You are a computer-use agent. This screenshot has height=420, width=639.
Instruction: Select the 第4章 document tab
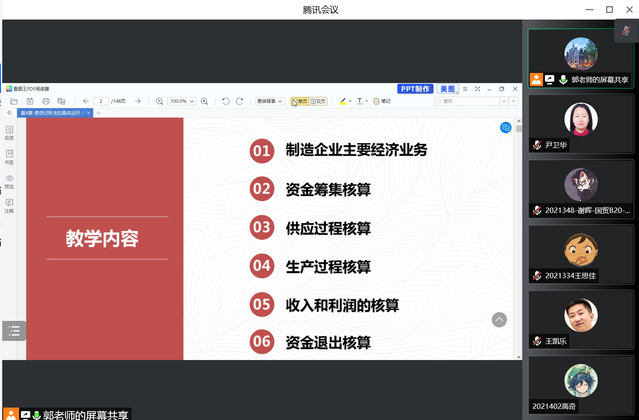[44, 113]
